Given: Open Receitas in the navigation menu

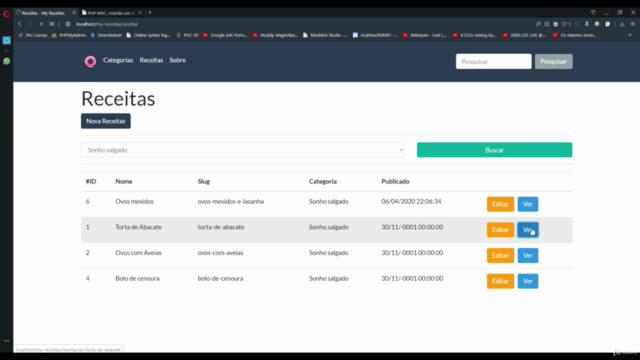Looking at the screenshot, I should tap(151, 60).
